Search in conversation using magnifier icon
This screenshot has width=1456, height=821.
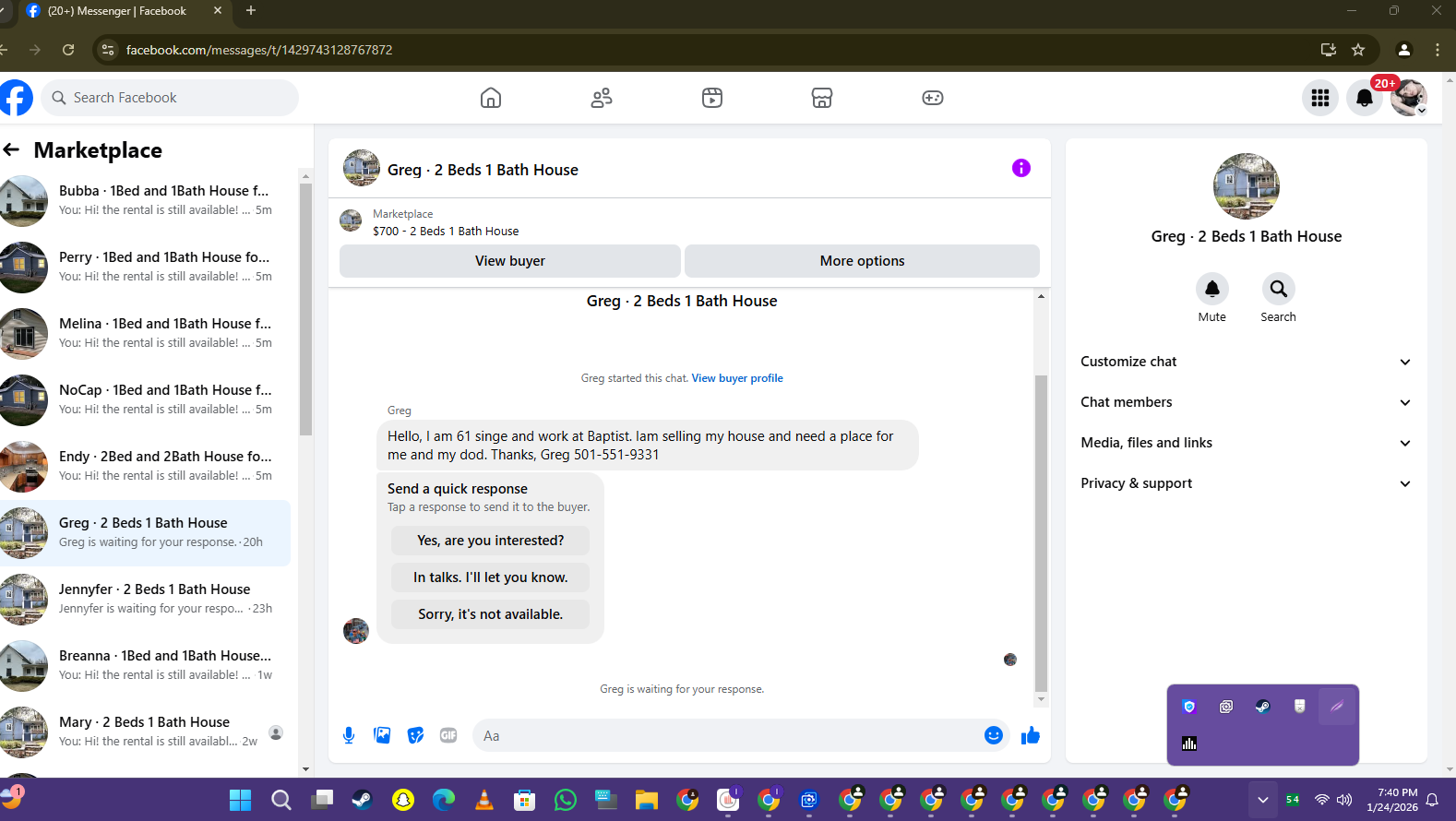(x=1279, y=289)
